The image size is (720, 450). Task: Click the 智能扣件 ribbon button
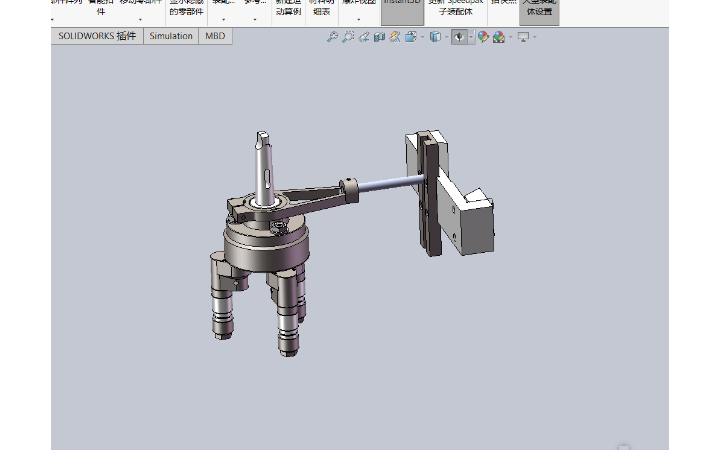[x=101, y=8]
